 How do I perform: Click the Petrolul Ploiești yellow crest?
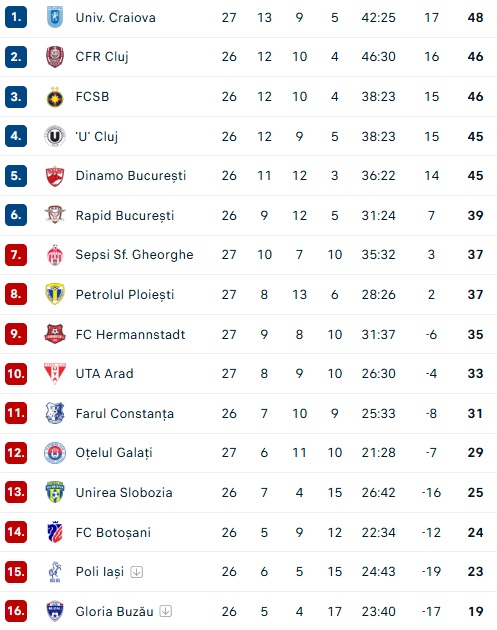[55, 294]
